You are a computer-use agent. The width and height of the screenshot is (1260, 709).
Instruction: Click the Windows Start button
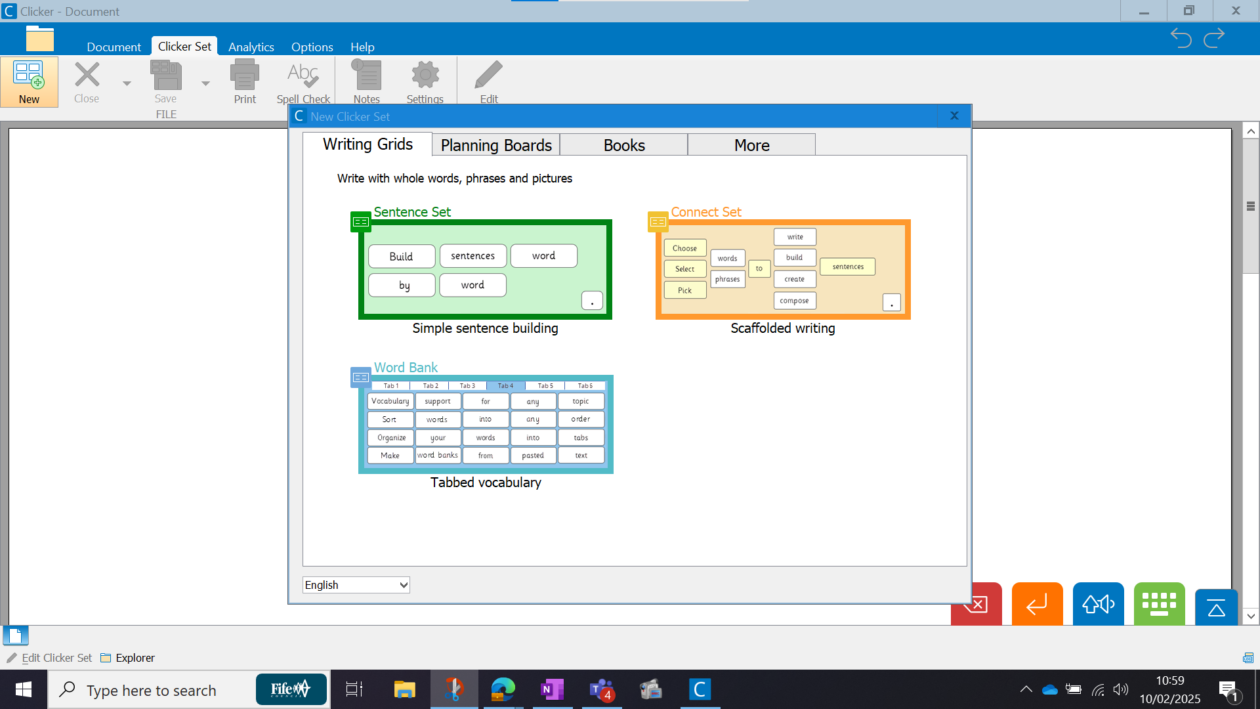(x=23, y=689)
